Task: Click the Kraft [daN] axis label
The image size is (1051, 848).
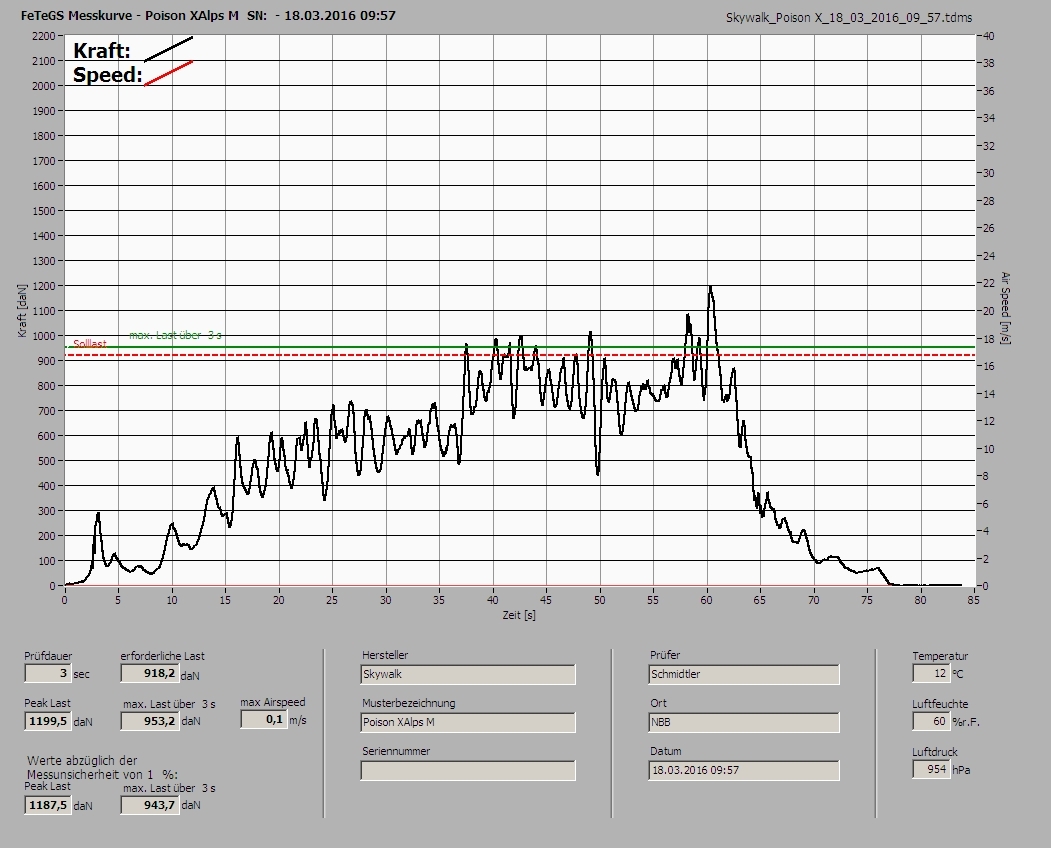Action: point(23,310)
